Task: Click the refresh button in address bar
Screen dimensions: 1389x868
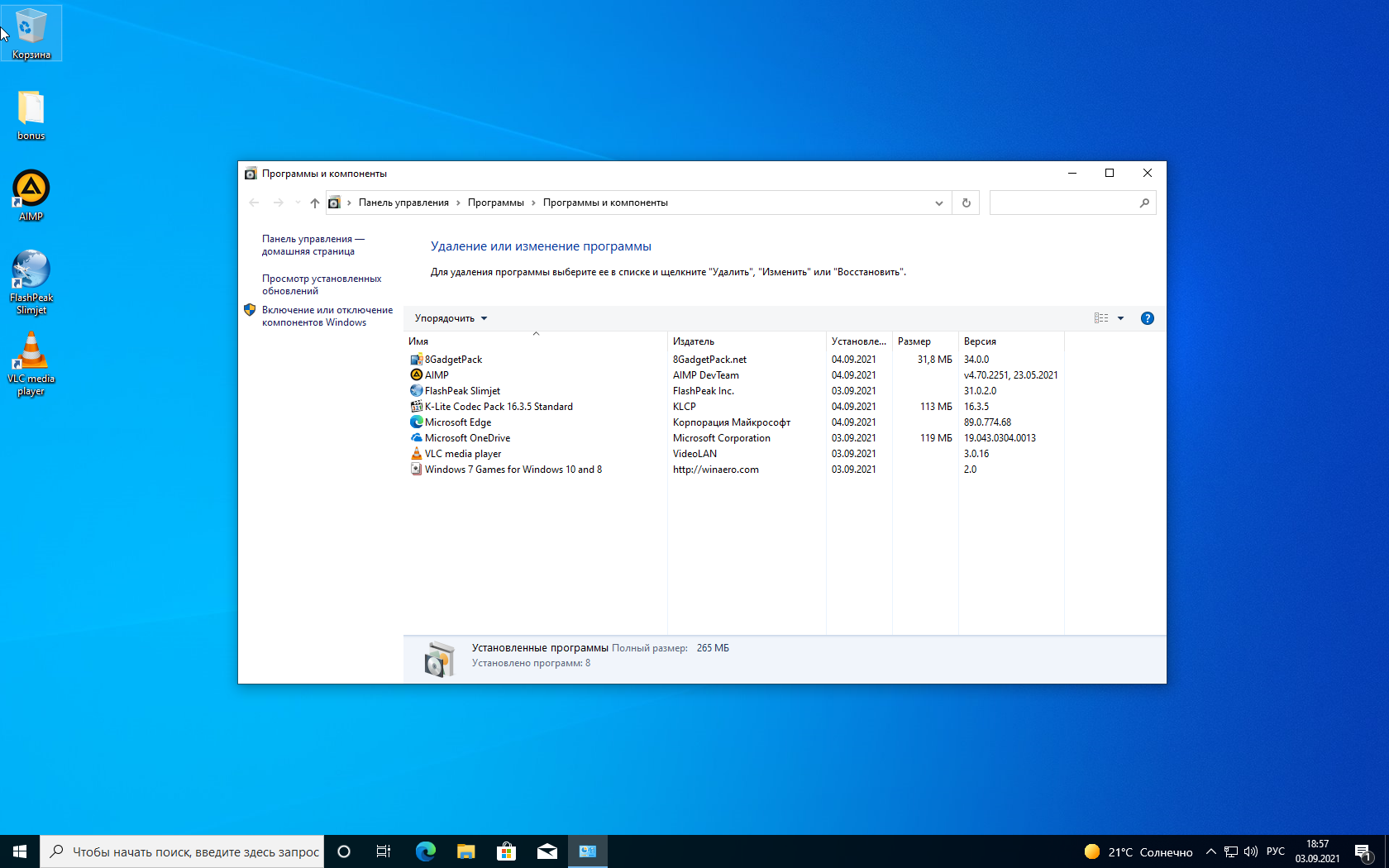Action: pyautogui.click(x=966, y=203)
